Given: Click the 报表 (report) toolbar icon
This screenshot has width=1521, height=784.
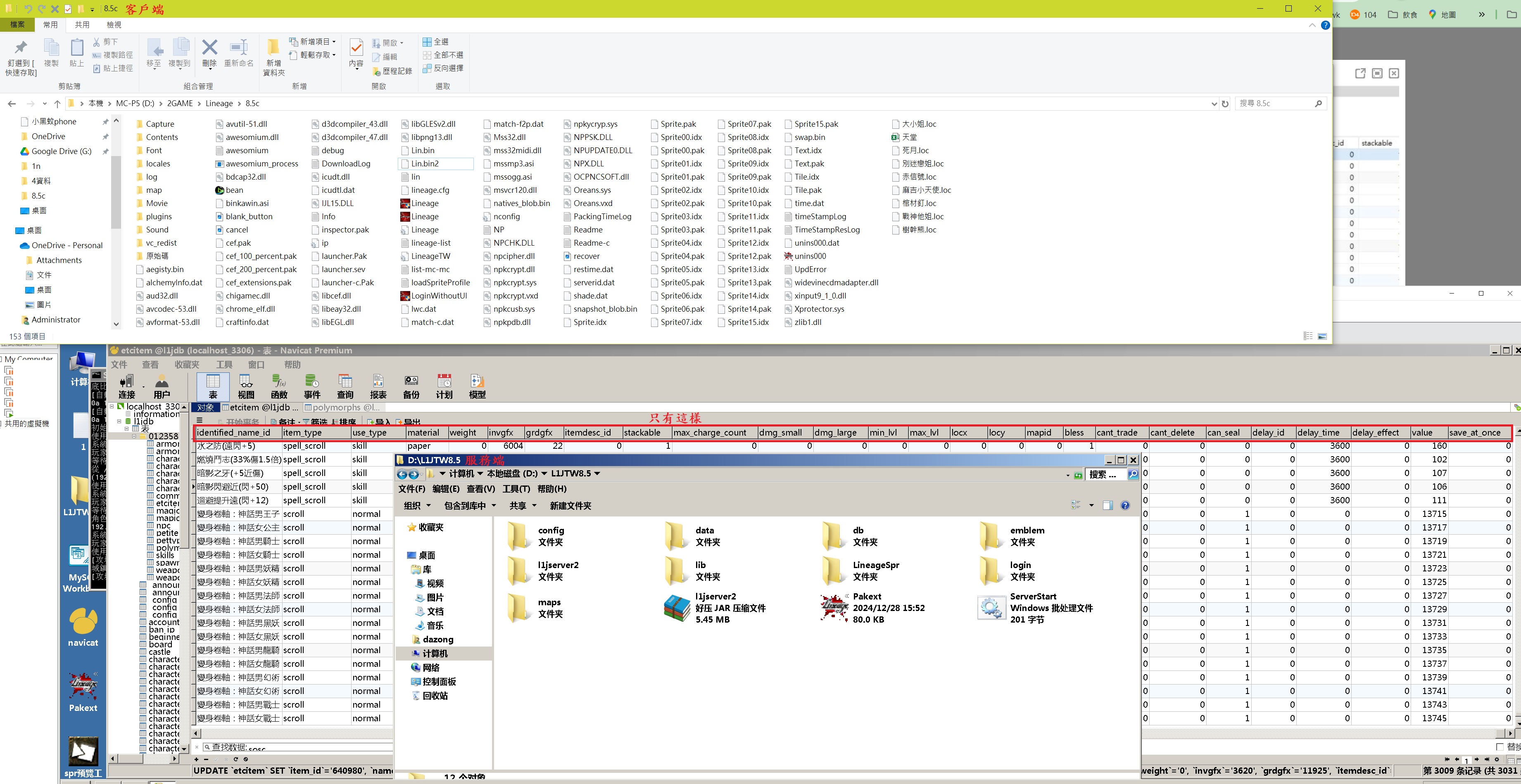Looking at the screenshot, I should coord(378,387).
